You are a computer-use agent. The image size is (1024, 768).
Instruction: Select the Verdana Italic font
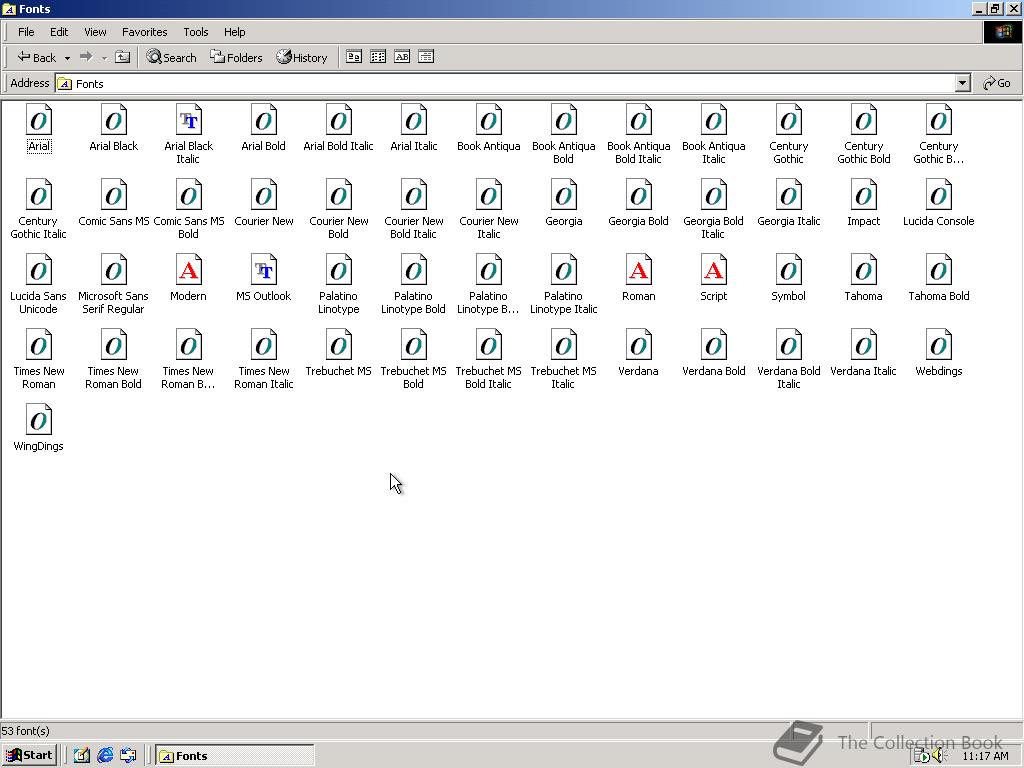tap(863, 353)
